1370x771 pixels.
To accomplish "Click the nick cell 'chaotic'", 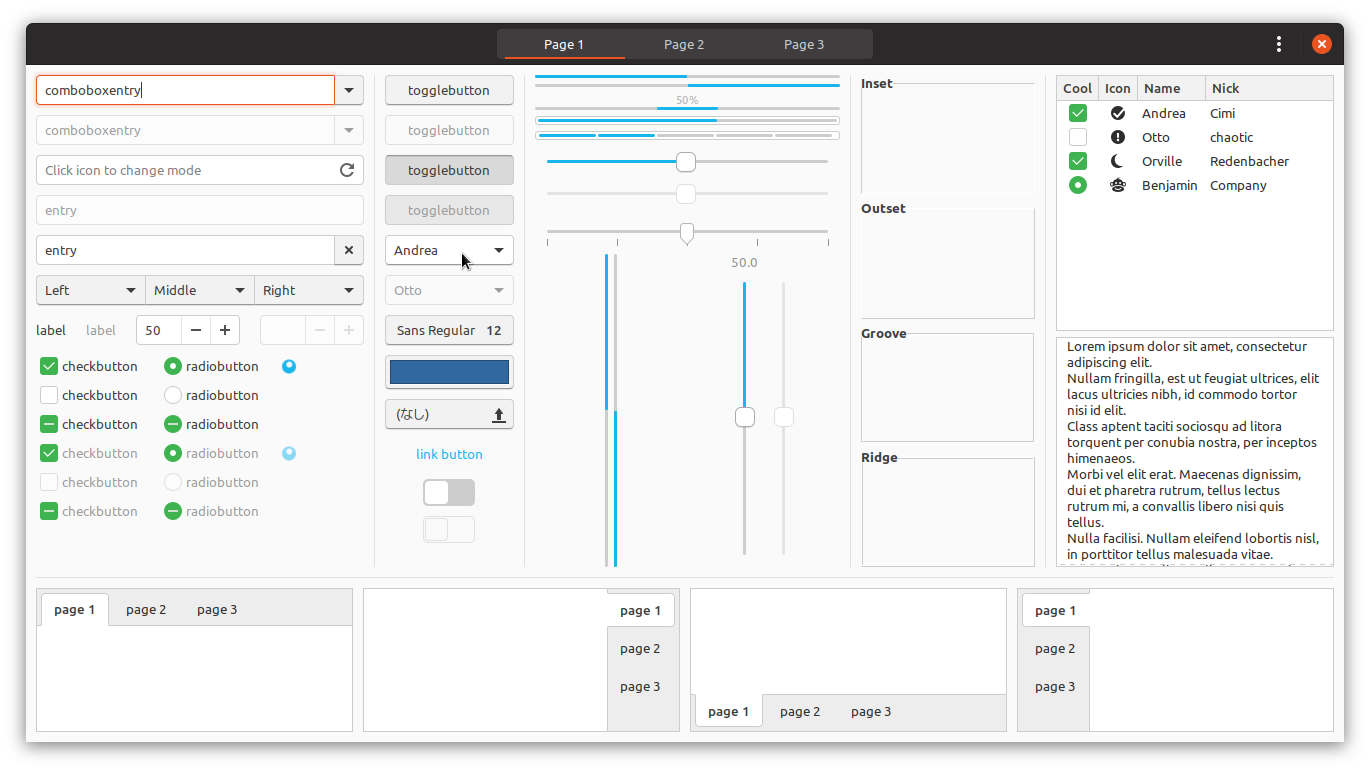I will (x=1231, y=137).
